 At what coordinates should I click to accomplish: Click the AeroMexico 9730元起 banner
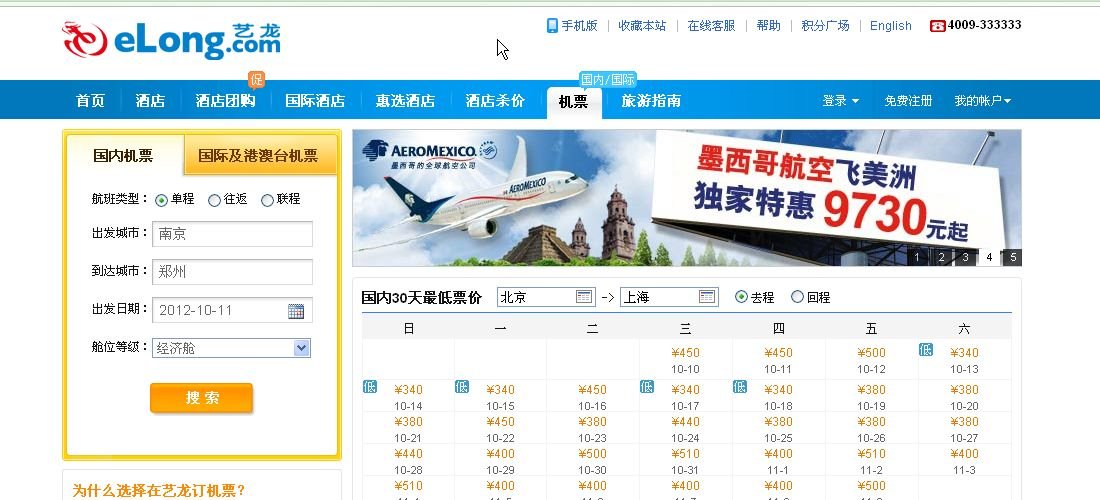coord(687,198)
